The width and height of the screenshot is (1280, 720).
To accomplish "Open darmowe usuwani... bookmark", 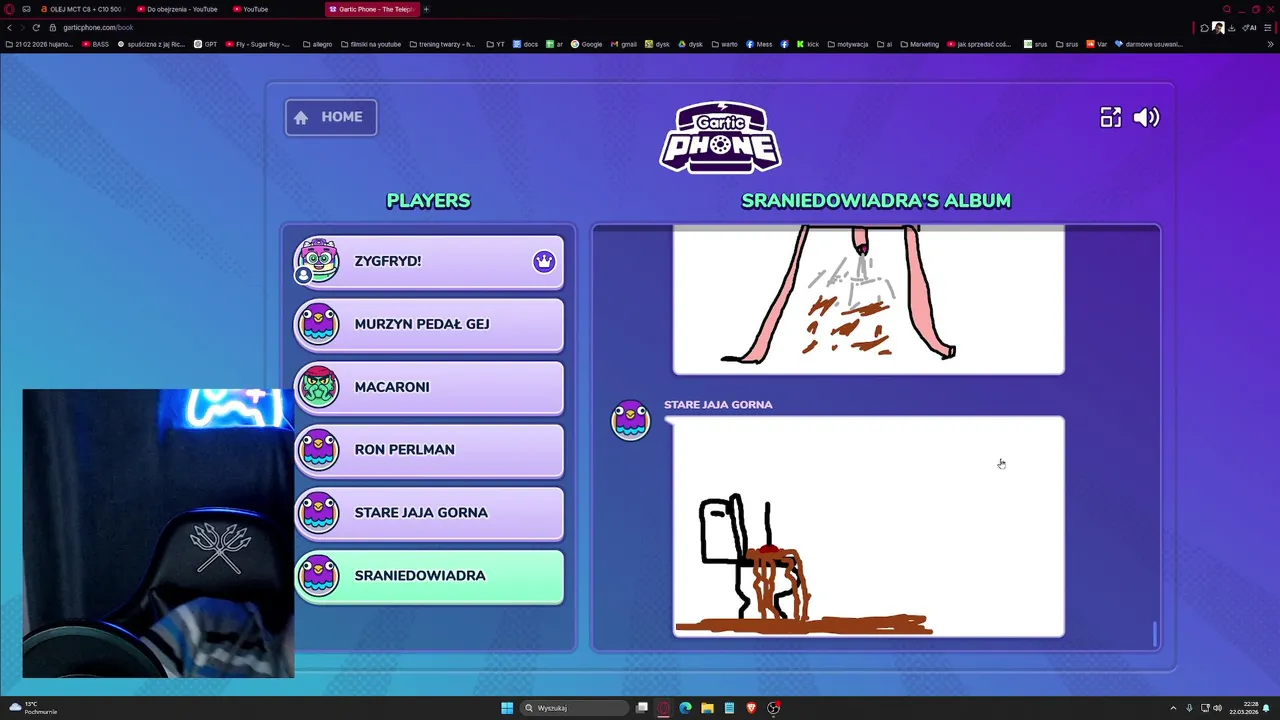I will click(x=1148, y=44).
